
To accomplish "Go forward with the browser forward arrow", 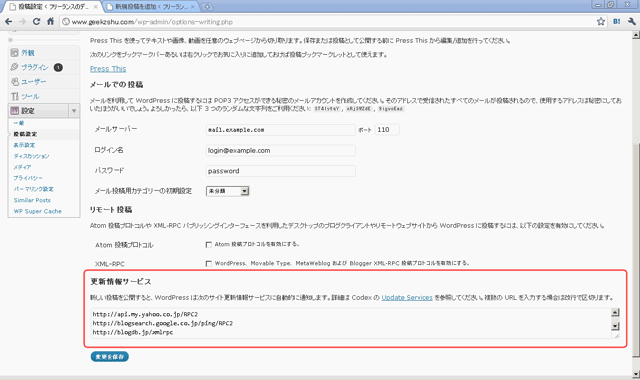I will pyautogui.click(x=22, y=22).
